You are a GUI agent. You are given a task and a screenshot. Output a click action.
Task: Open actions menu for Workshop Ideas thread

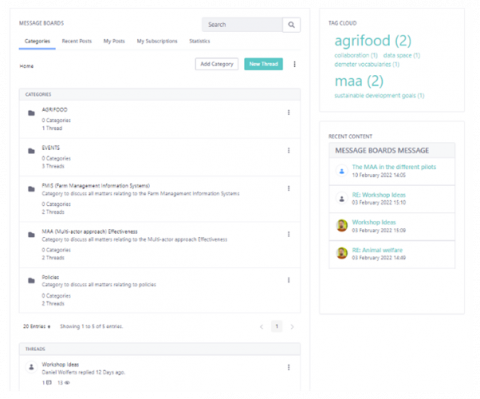289,367
